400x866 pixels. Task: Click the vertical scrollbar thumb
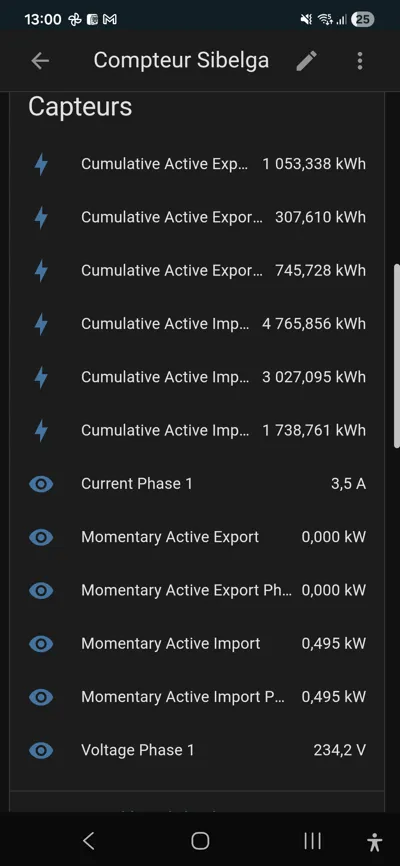(396, 356)
